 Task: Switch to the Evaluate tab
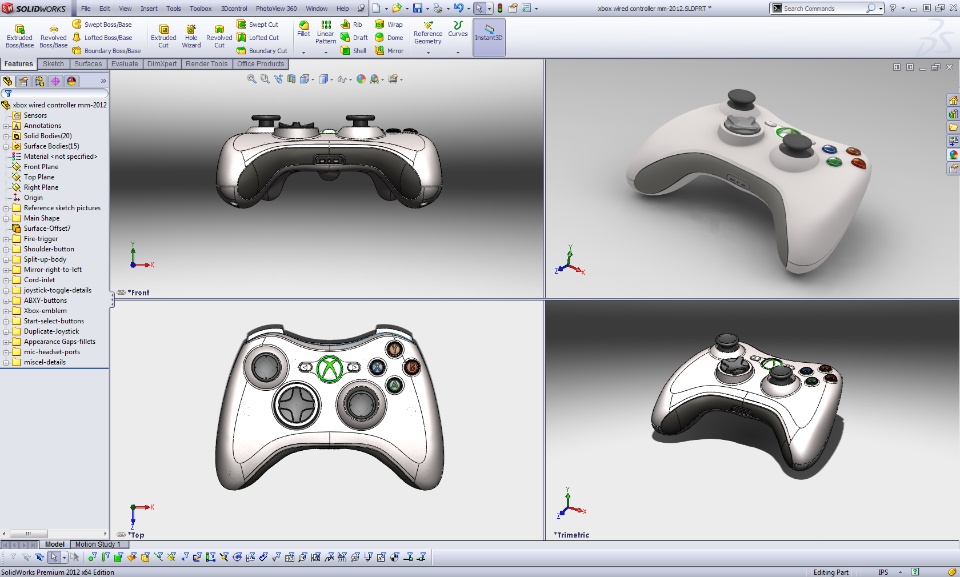(125, 64)
